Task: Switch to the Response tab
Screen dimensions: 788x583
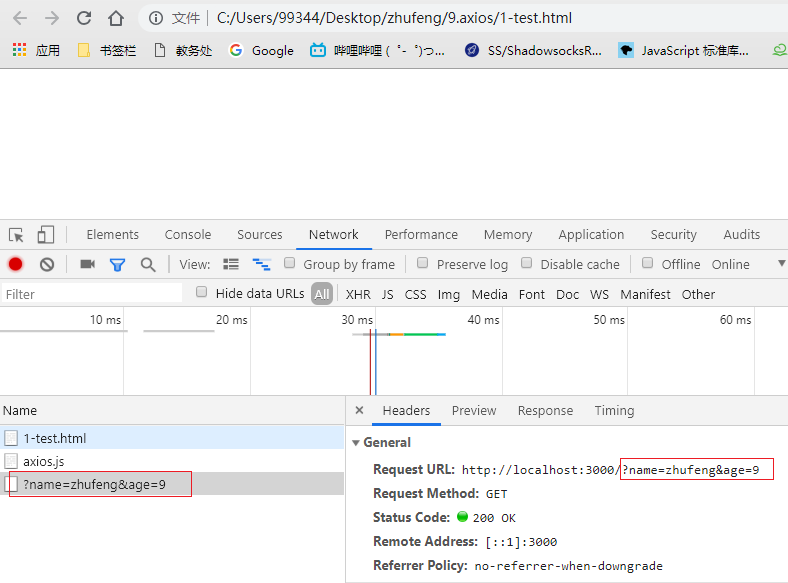Action: click(x=545, y=411)
